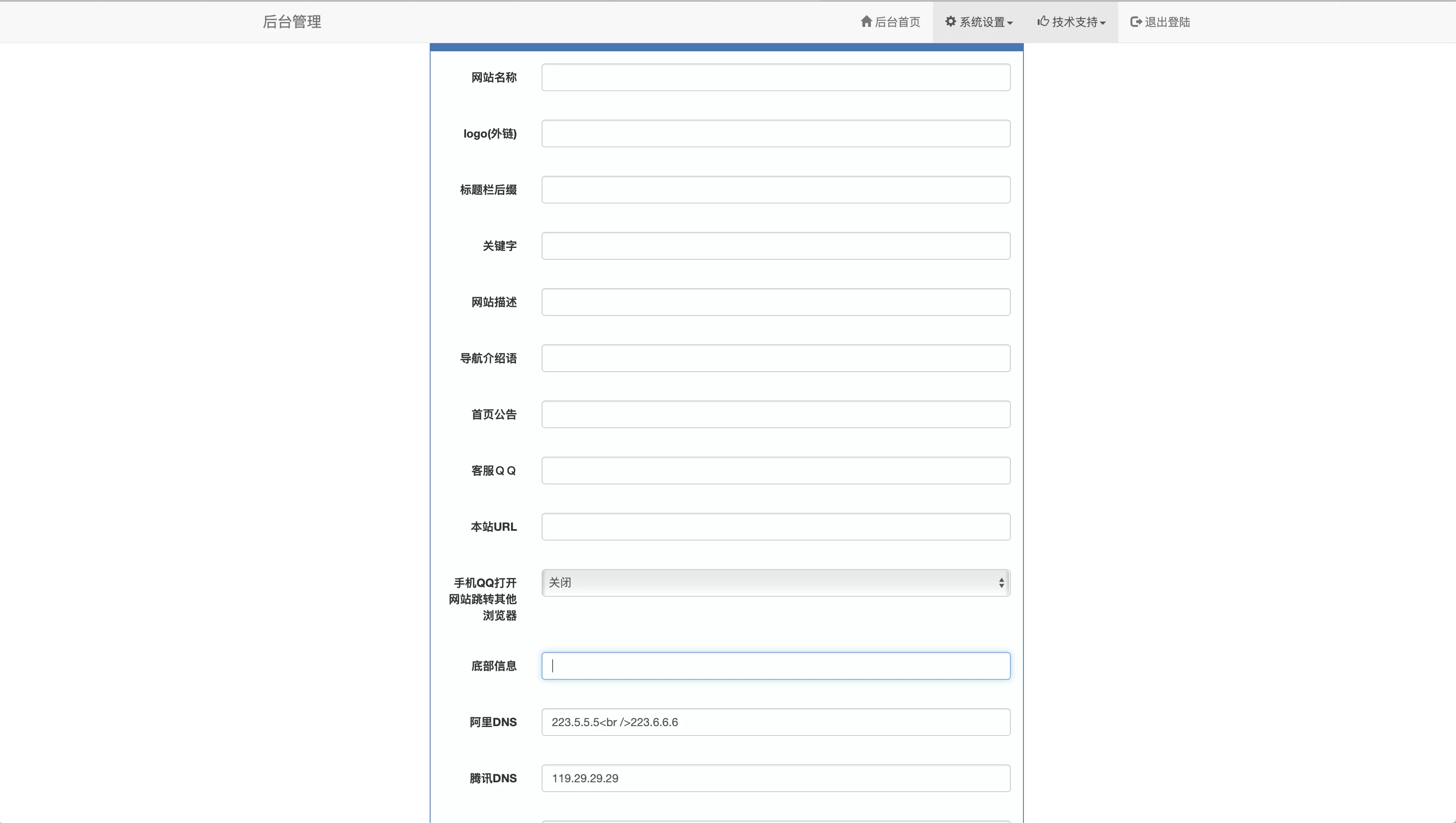Image resolution: width=1456 pixels, height=823 pixels.
Task: Click the 阿里DNS field containing 223.5.5.5
Action: [776, 722]
